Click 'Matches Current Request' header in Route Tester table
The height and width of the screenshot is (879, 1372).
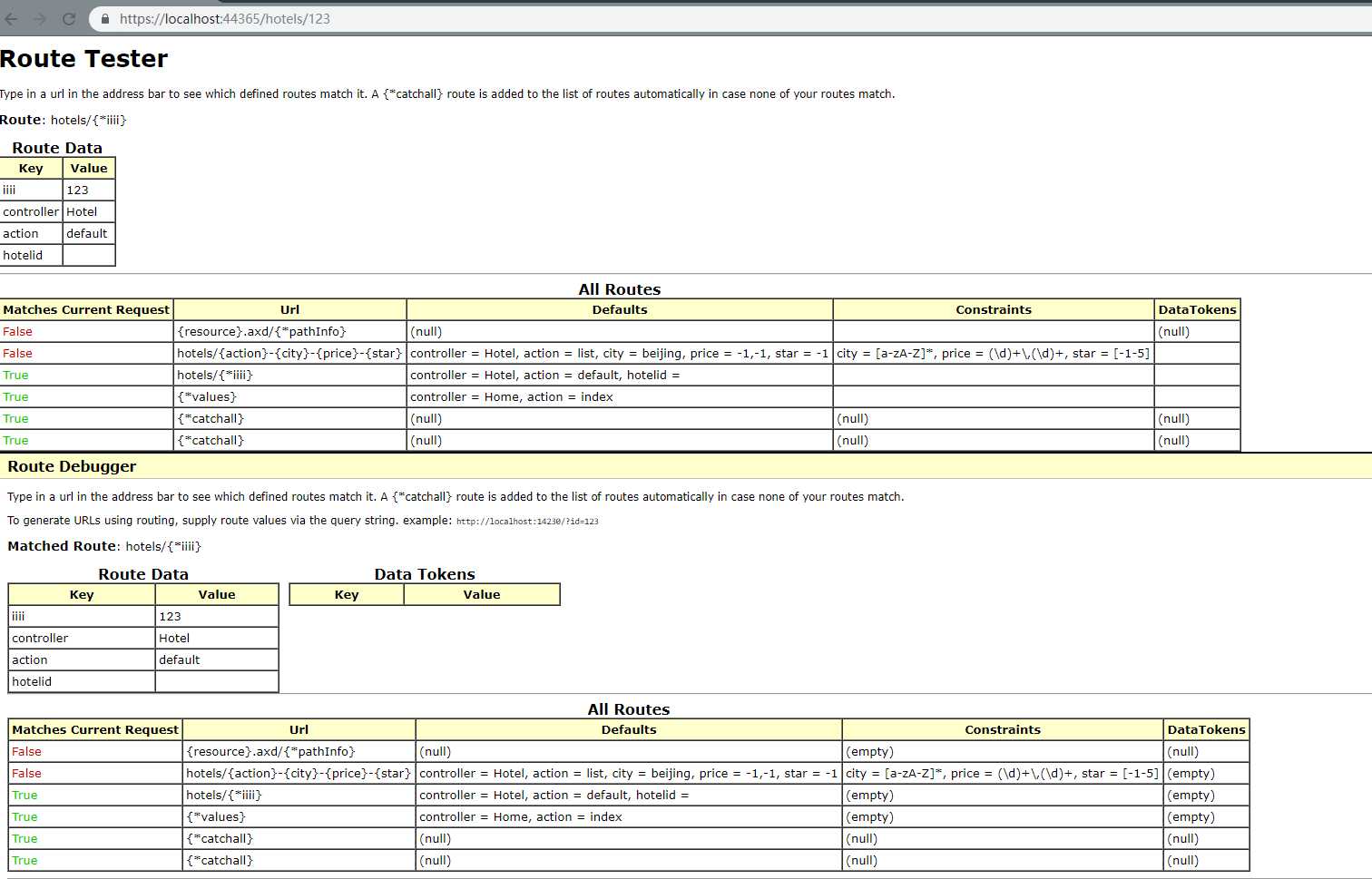tap(86, 309)
